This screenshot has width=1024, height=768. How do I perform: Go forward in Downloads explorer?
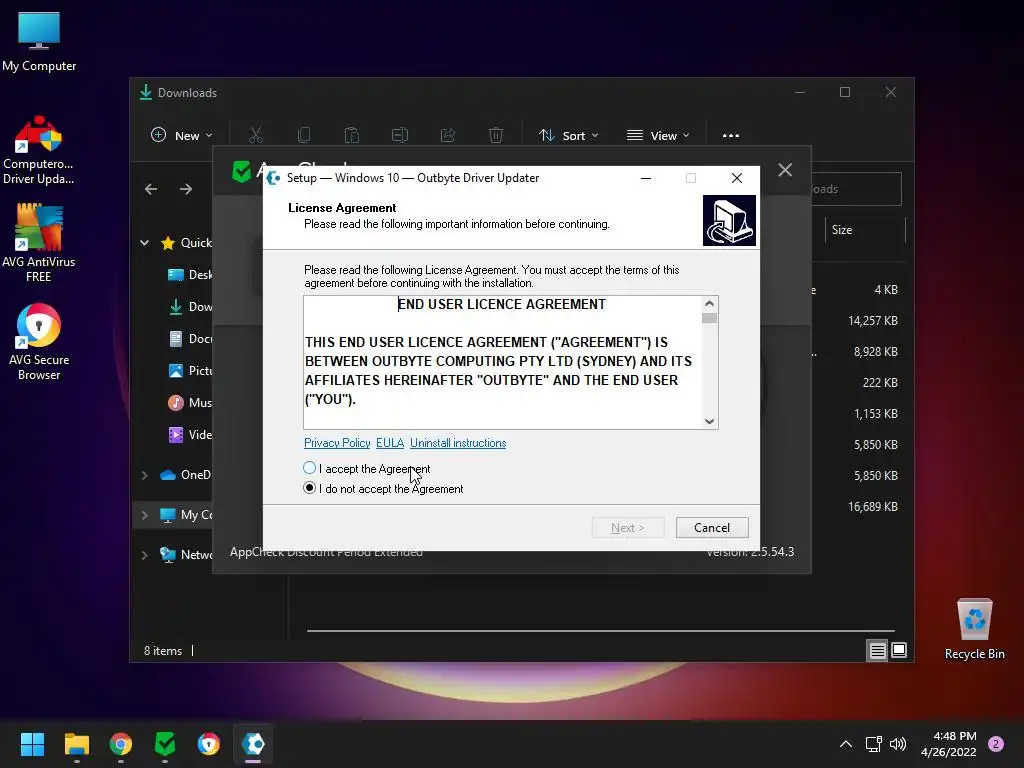pos(186,189)
